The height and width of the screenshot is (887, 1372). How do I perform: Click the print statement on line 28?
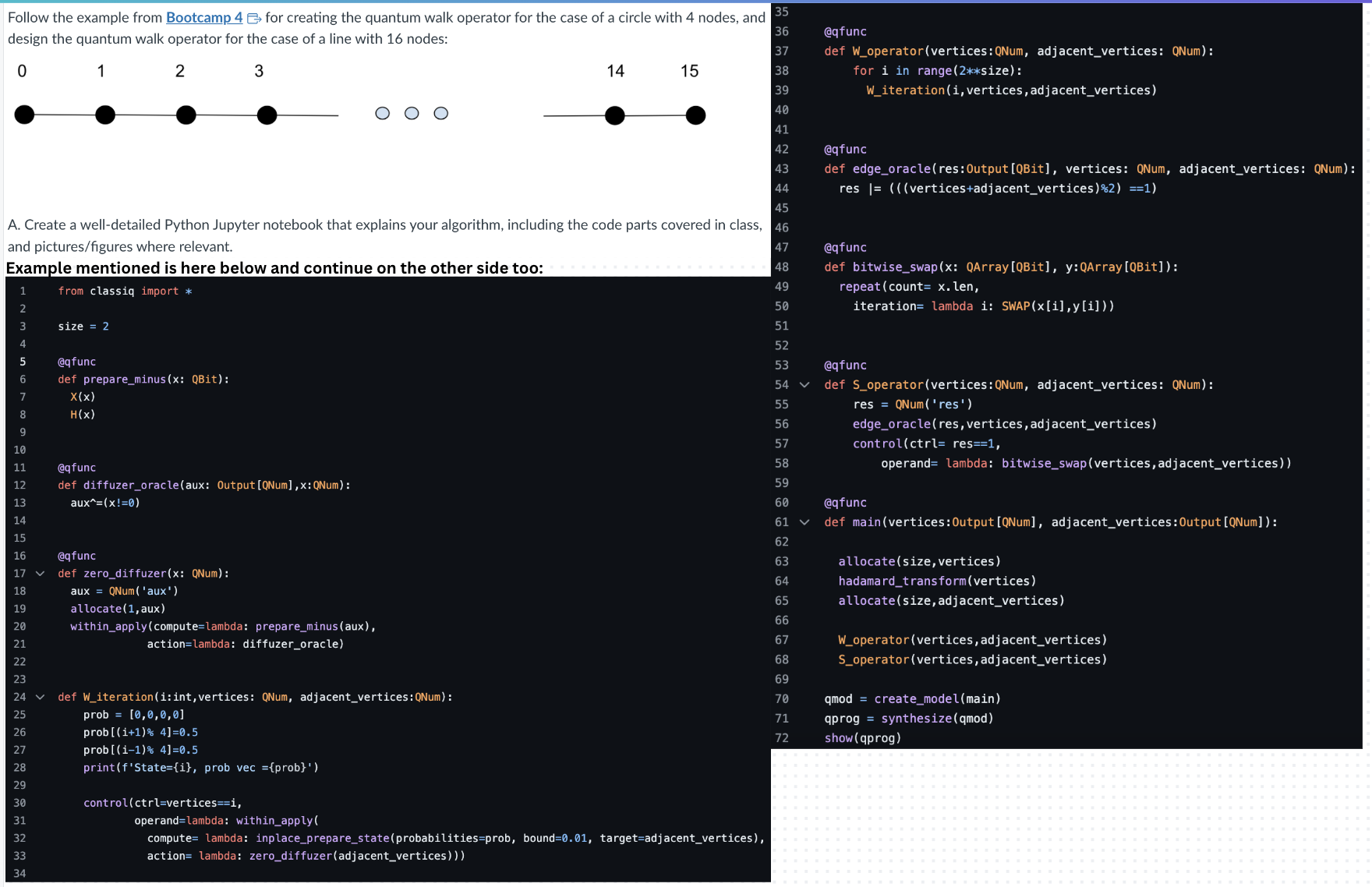coord(201,768)
